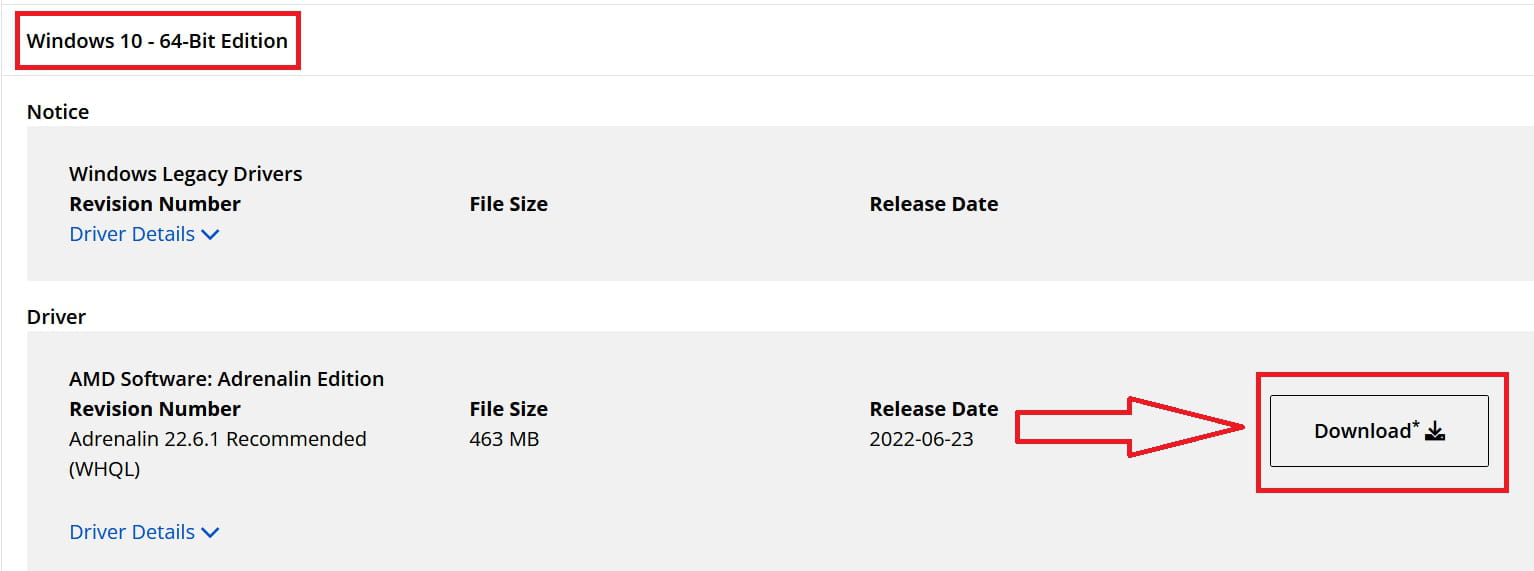Click the download arrow icon in Download button

(1435, 431)
